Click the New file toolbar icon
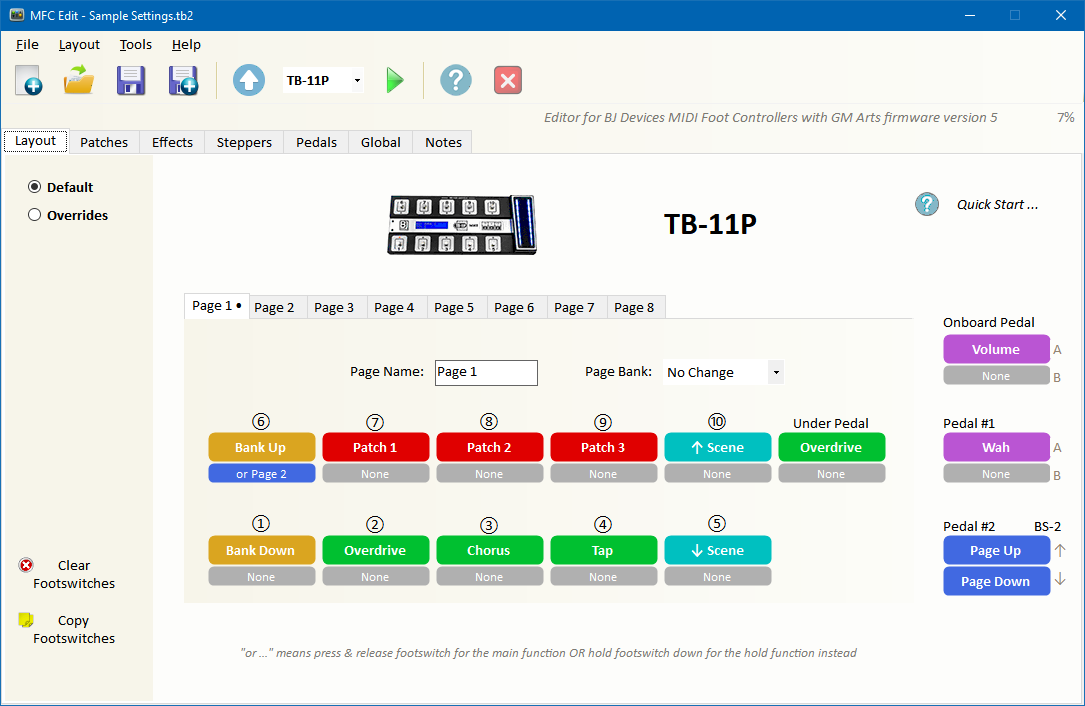 tap(28, 80)
